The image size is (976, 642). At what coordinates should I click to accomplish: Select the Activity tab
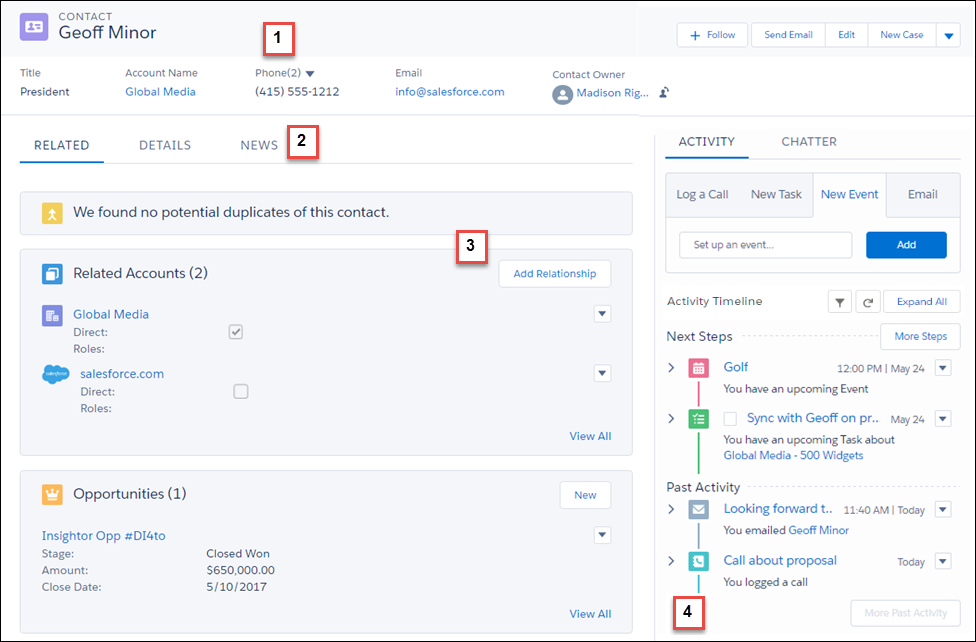click(x=706, y=142)
